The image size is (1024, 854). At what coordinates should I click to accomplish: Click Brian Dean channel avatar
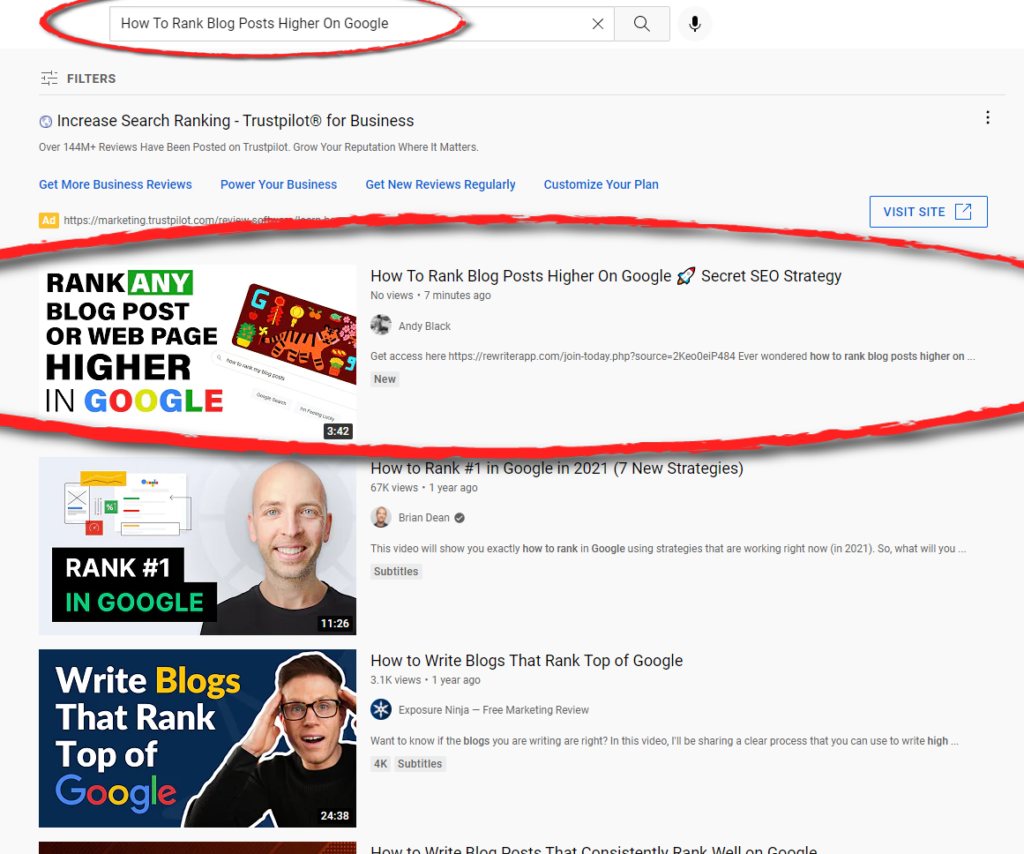point(381,517)
